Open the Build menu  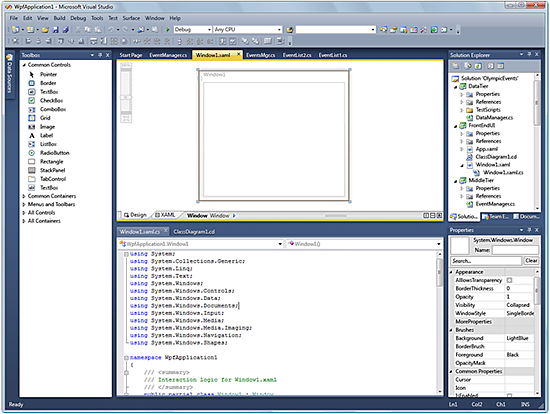click(x=59, y=18)
